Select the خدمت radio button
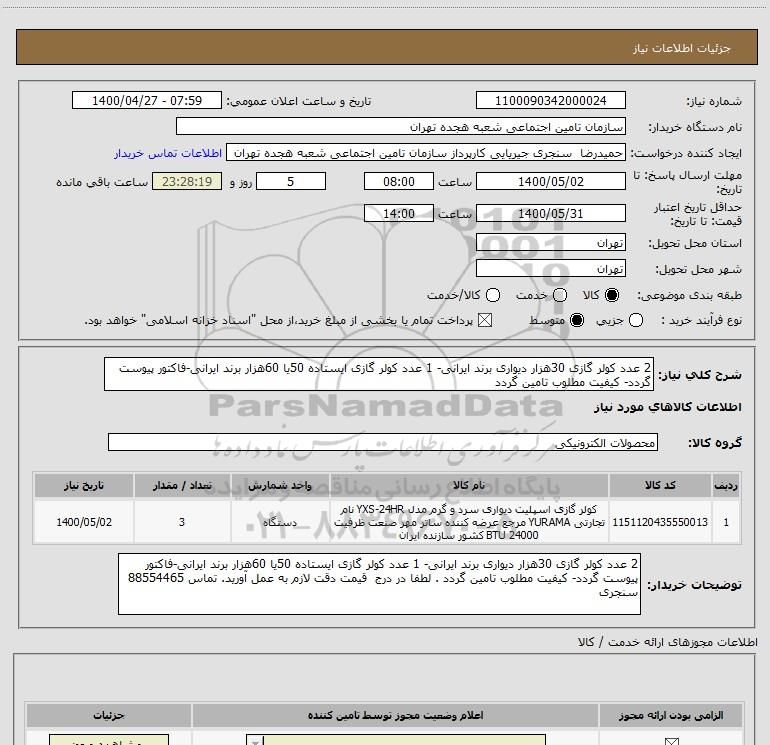The height and width of the screenshot is (745, 770). tap(560, 295)
